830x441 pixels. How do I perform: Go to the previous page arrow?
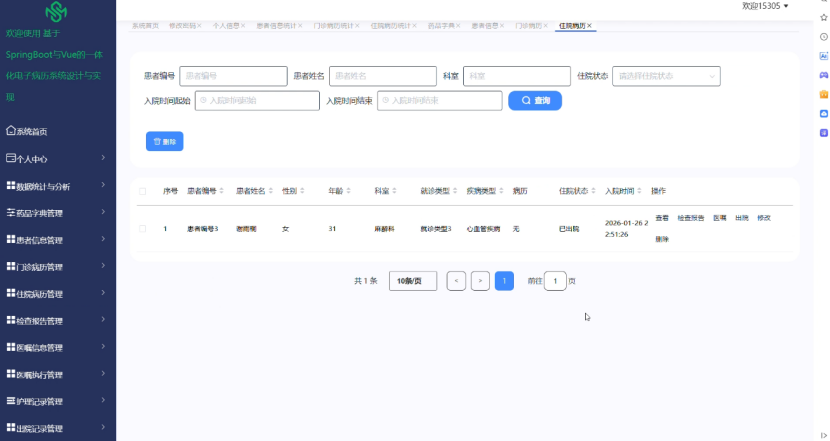coord(456,281)
